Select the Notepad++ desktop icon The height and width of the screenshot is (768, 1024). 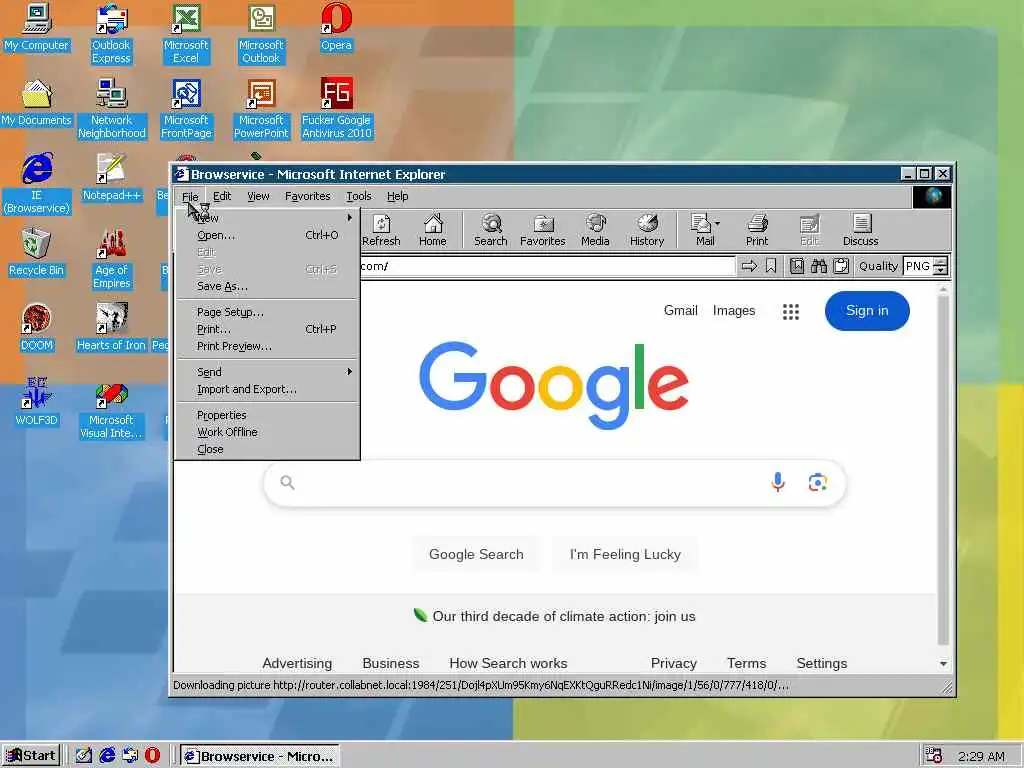[x=111, y=178]
